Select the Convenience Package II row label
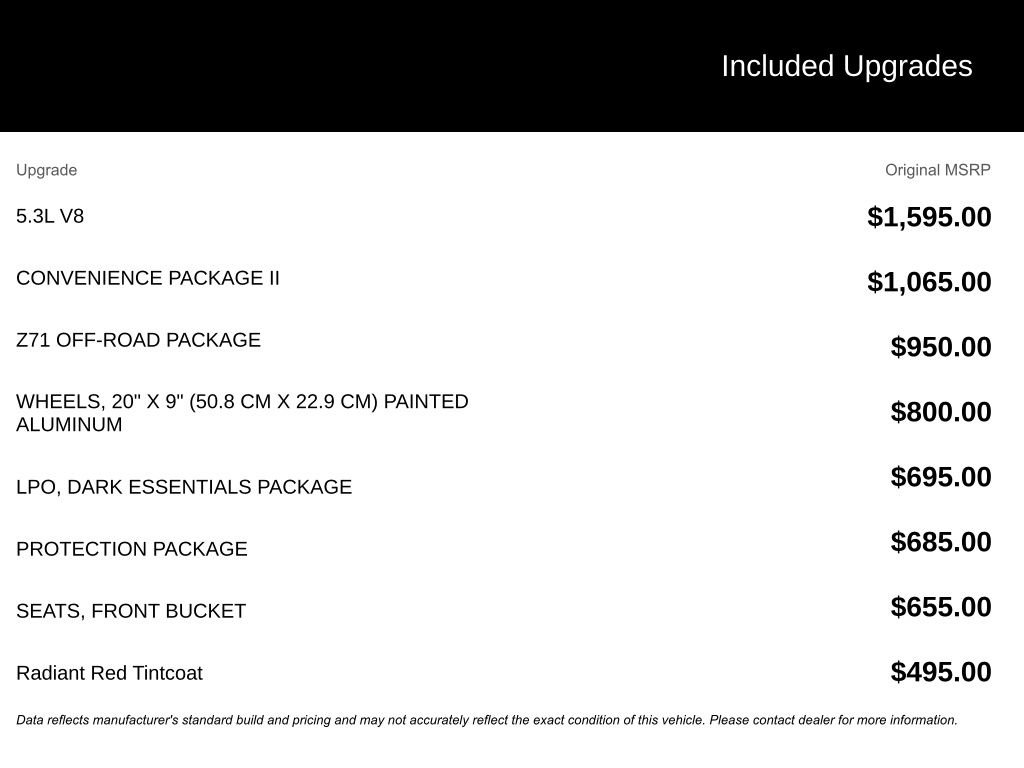1024x768 pixels. click(148, 278)
